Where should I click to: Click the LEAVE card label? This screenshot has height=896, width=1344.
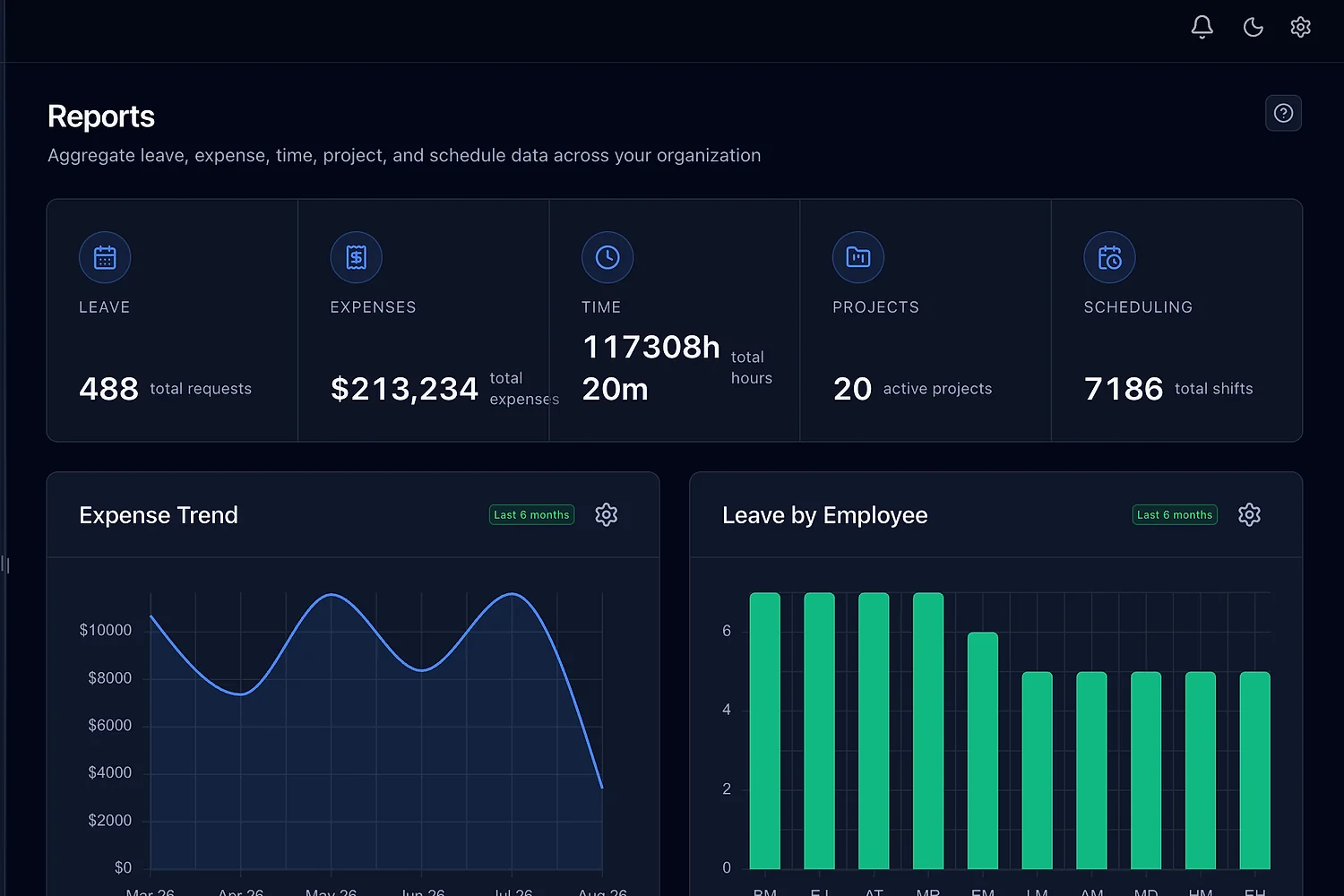pos(105,307)
